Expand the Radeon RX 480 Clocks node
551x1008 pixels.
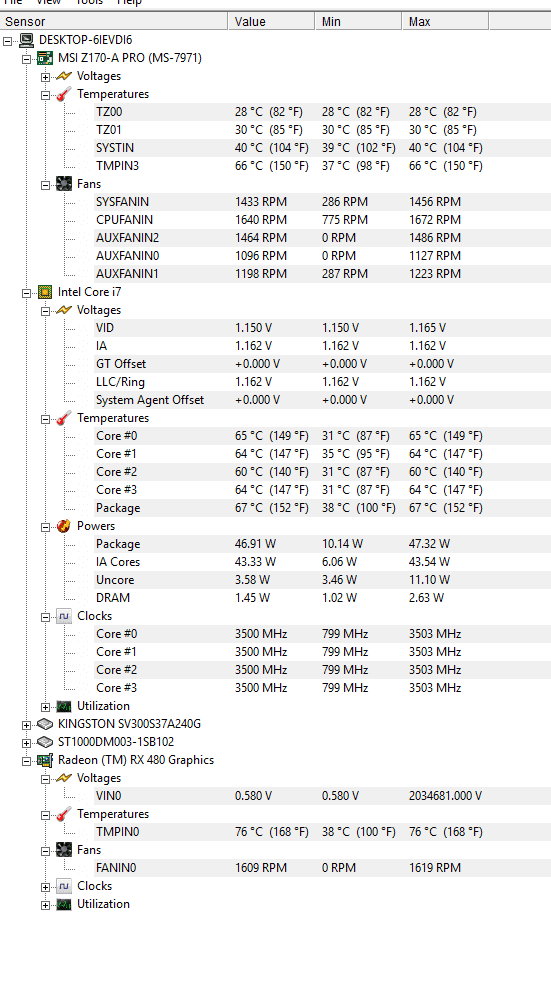pos(45,887)
